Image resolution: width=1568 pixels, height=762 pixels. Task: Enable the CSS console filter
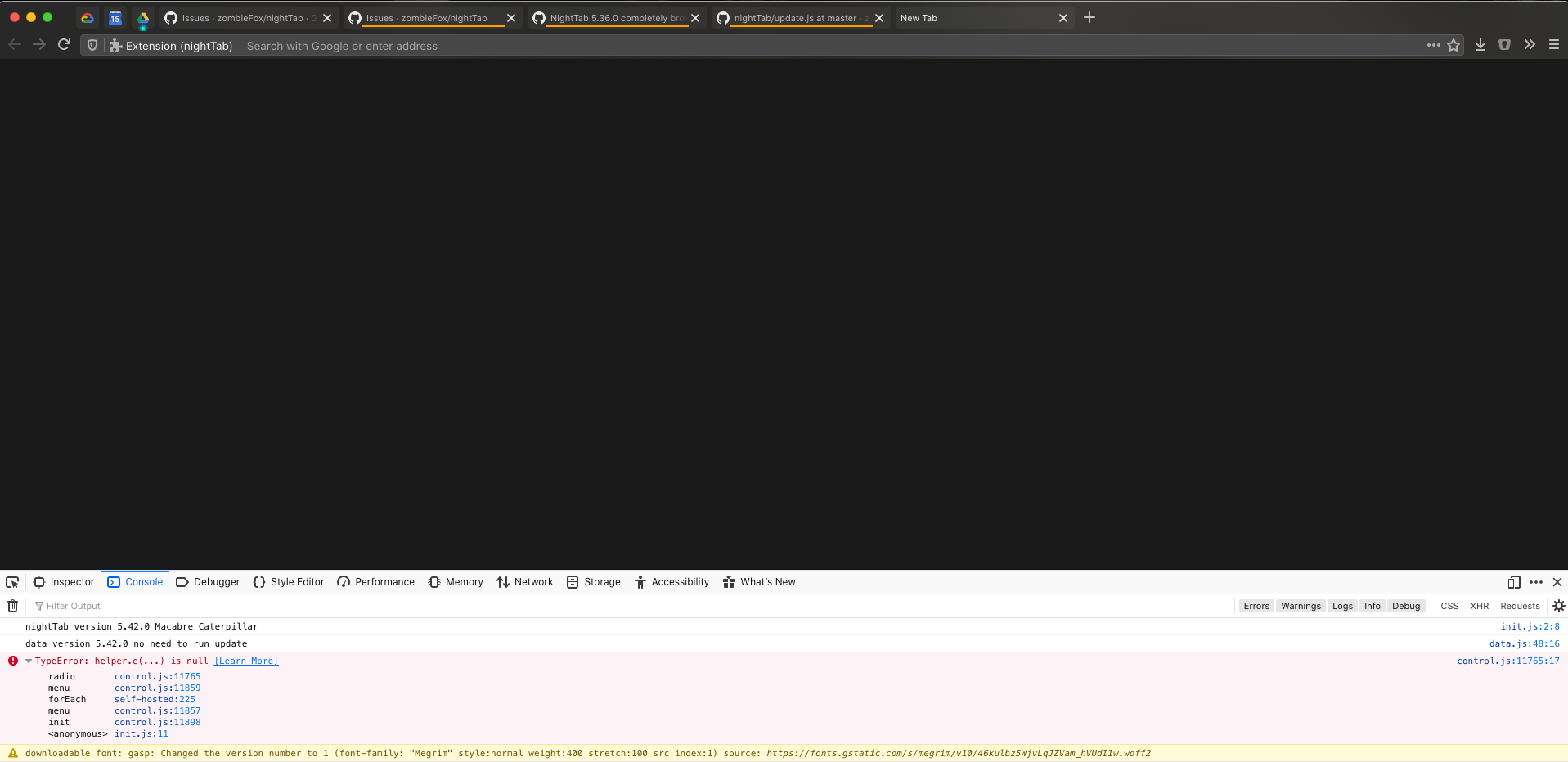(1449, 606)
